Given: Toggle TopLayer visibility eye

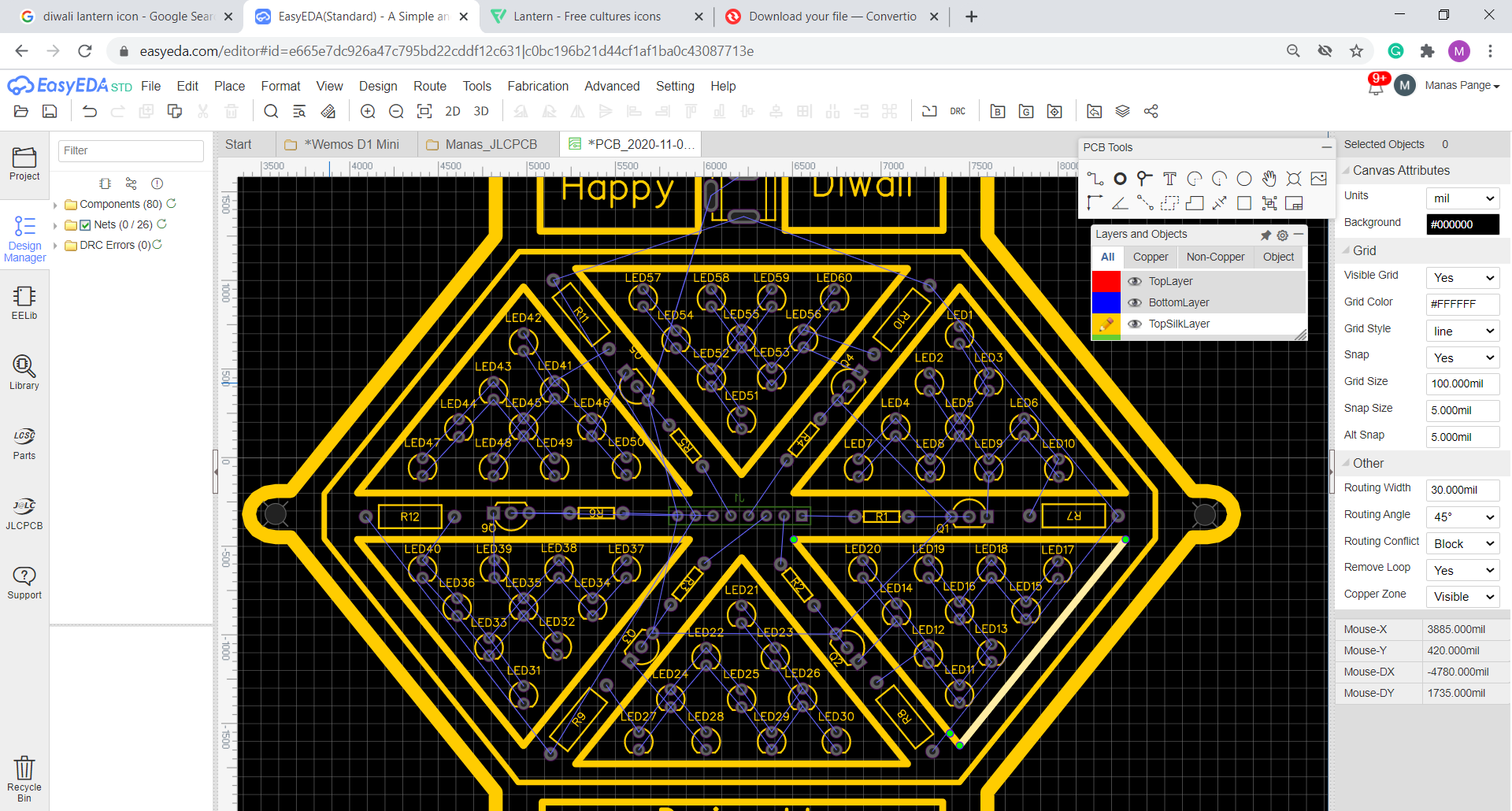Looking at the screenshot, I should click(1135, 281).
